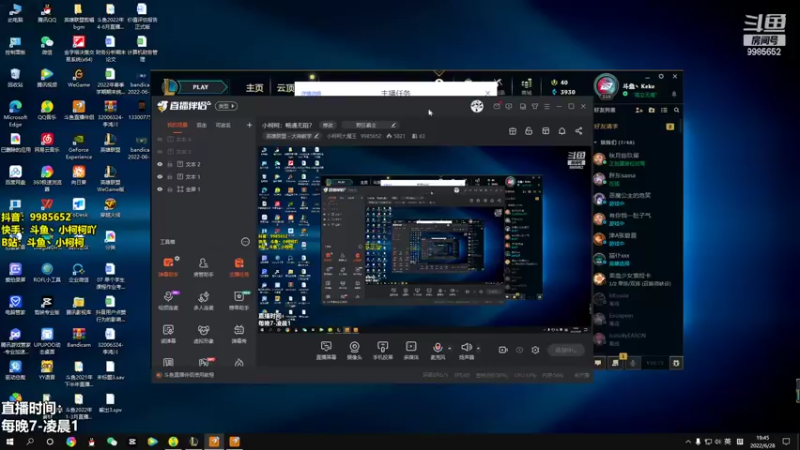Close the white 主播任务 popup

tap(488, 93)
